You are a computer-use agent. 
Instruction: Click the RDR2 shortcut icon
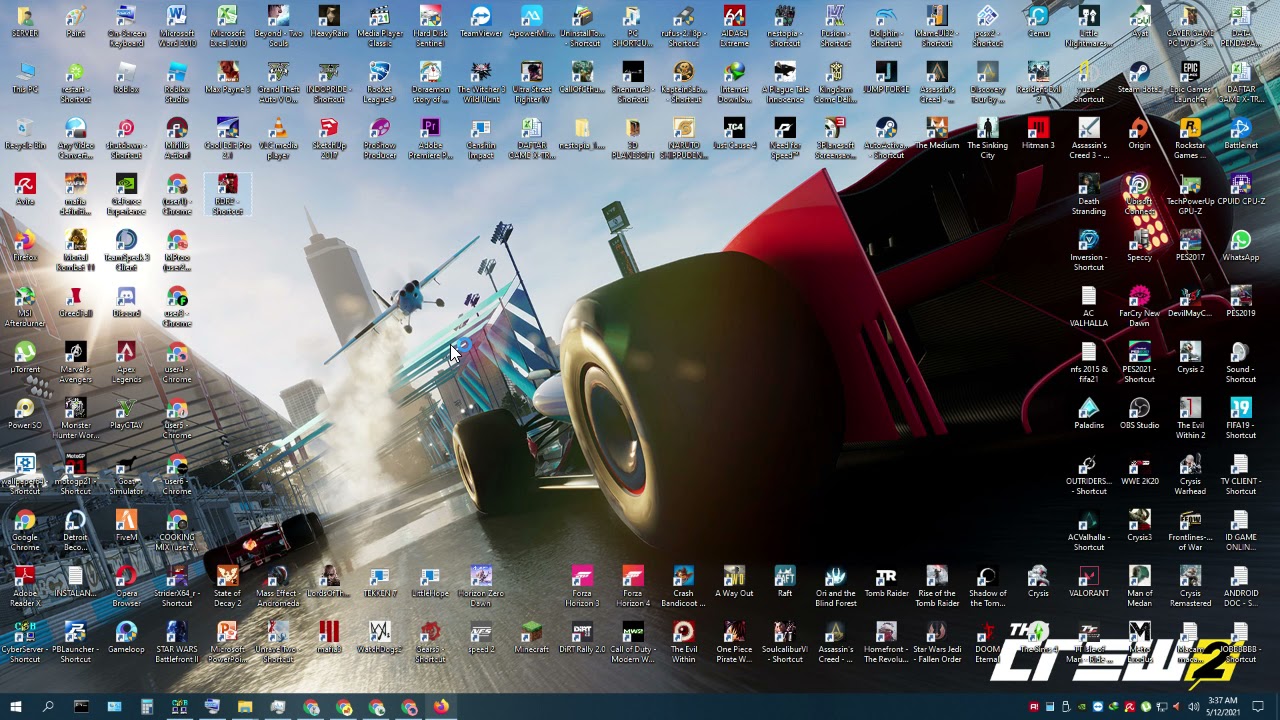pos(228,195)
